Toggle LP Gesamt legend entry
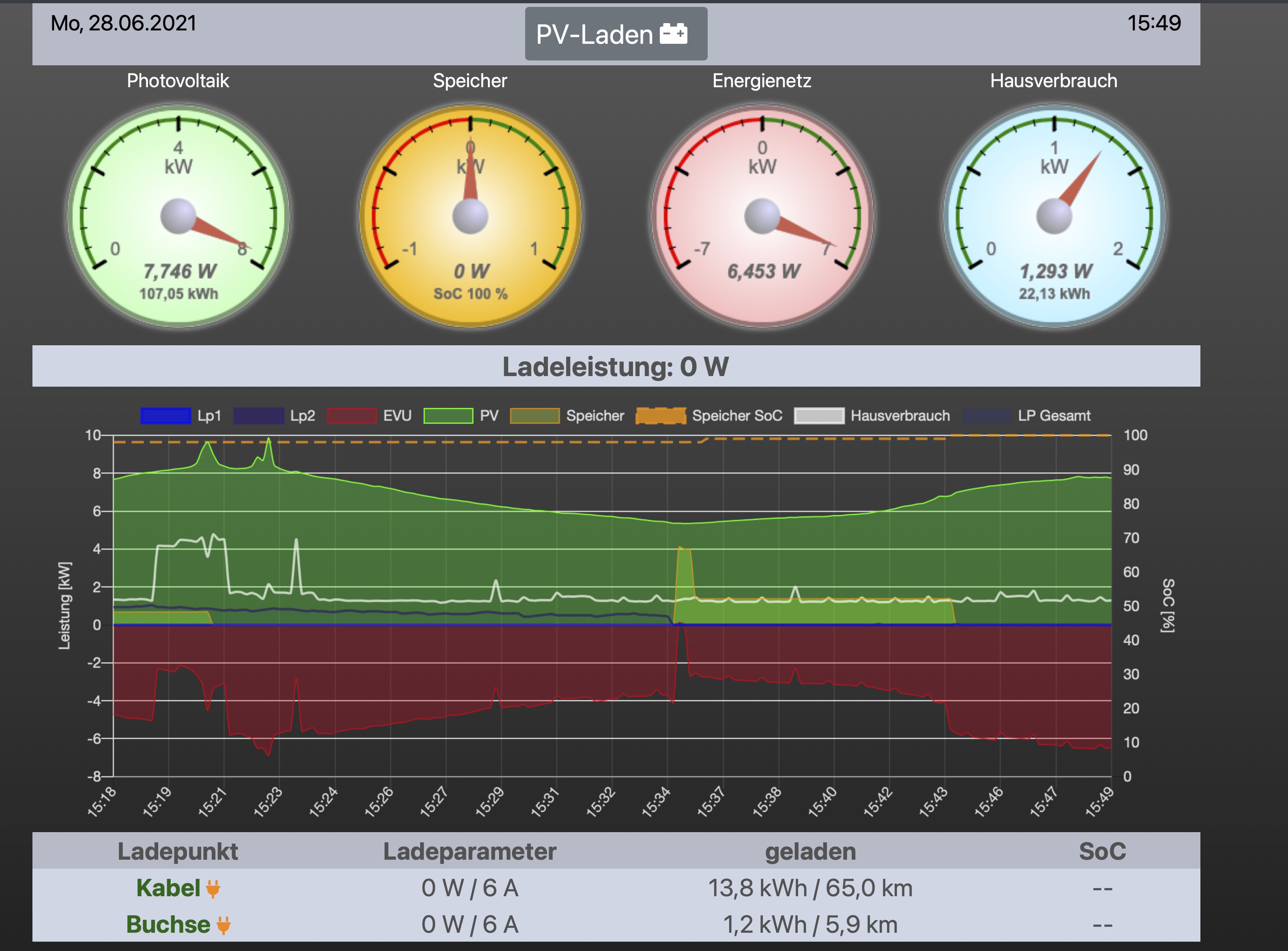This screenshot has width=1288, height=951. (987, 415)
